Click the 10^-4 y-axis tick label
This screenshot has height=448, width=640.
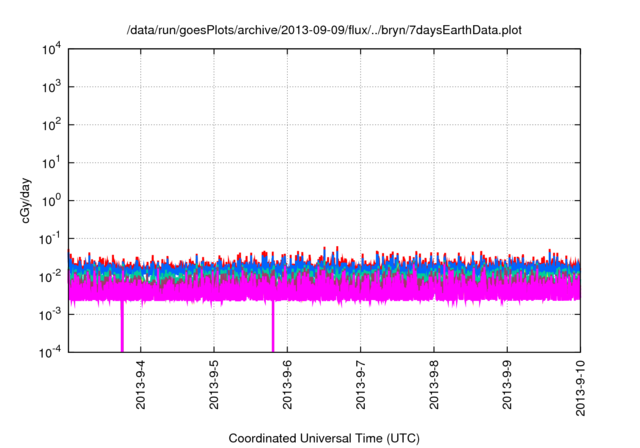click(x=50, y=352)
